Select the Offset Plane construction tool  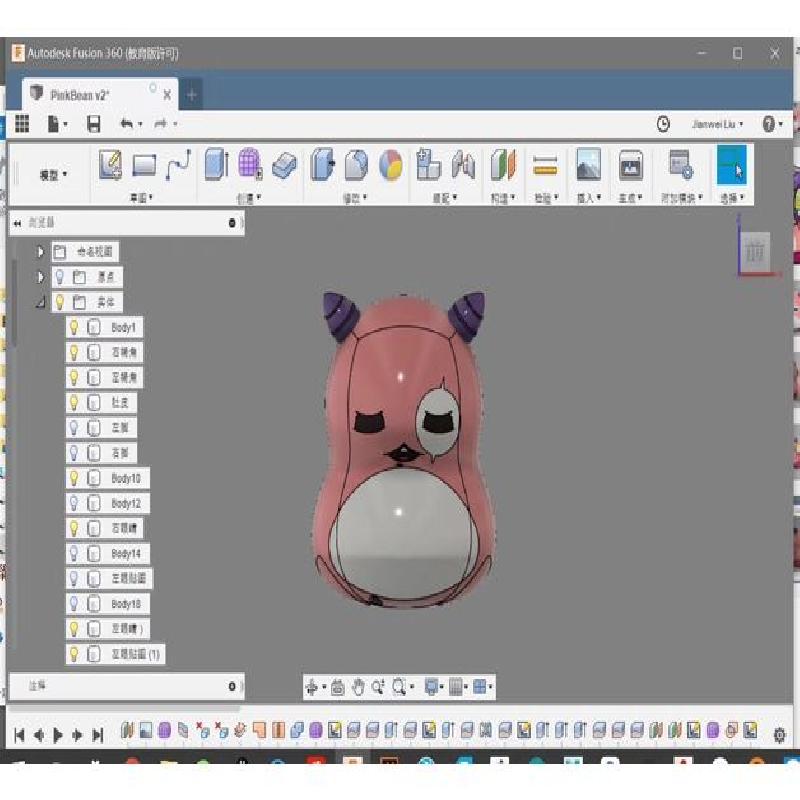[x=503, y=165]
